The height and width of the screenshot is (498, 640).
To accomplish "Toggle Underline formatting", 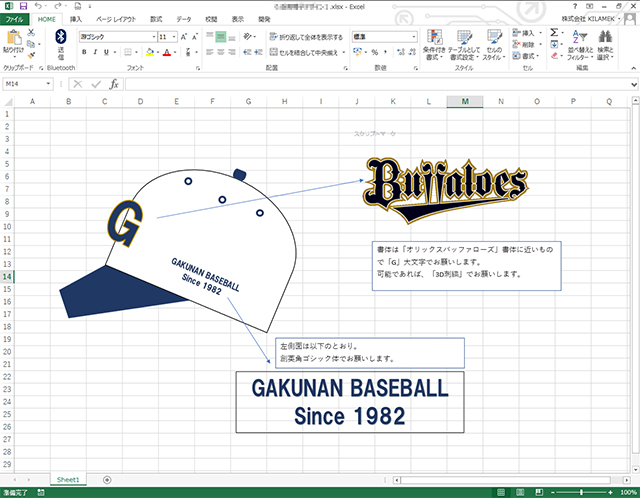I will tap(106, 52).
